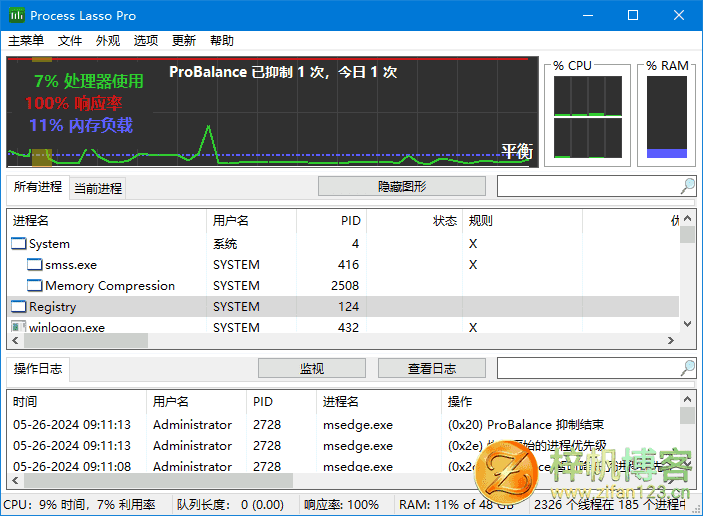Click the Memory Compression process icon

click(x=35, y=286)
